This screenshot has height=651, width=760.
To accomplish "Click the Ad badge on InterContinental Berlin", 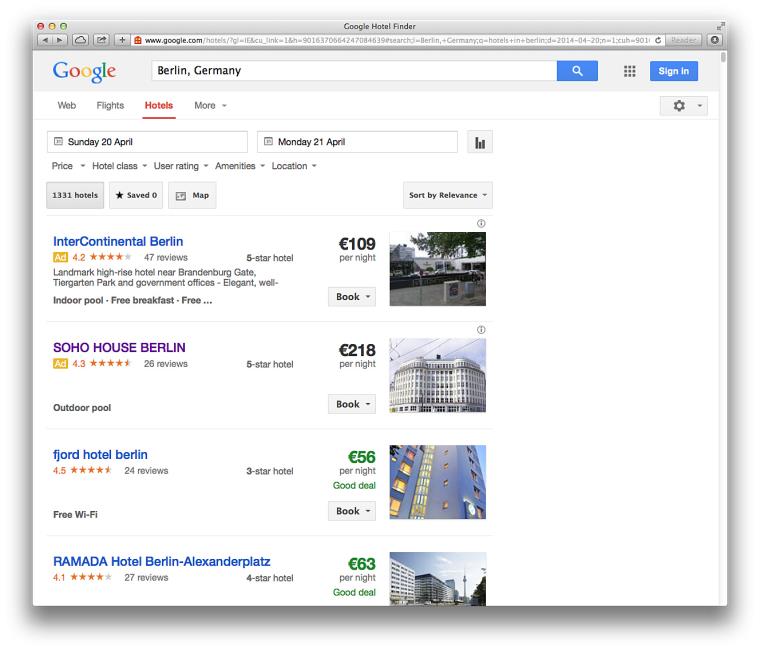I will click(60, 257).
